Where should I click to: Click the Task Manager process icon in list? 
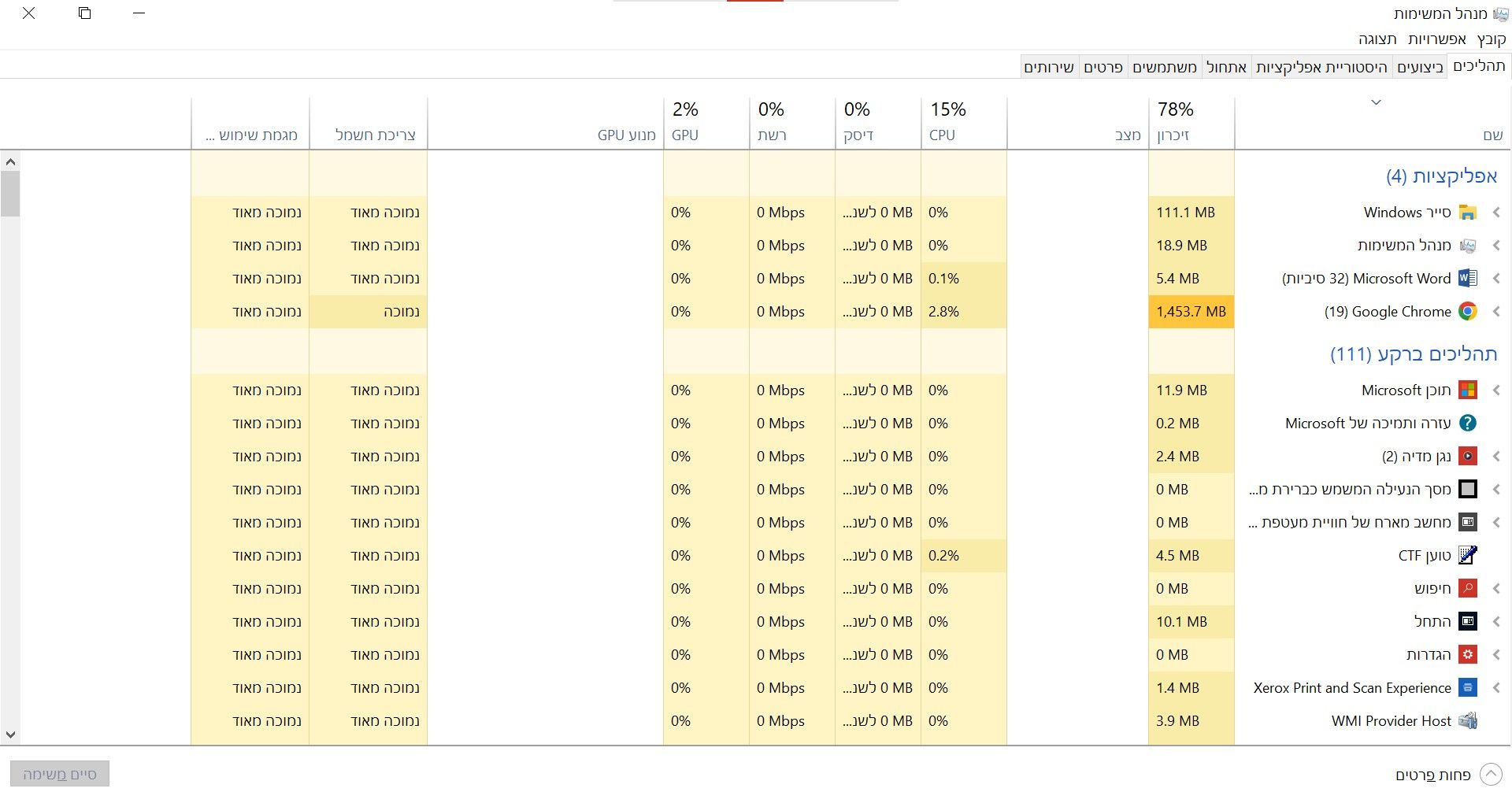click(1467, 246)
